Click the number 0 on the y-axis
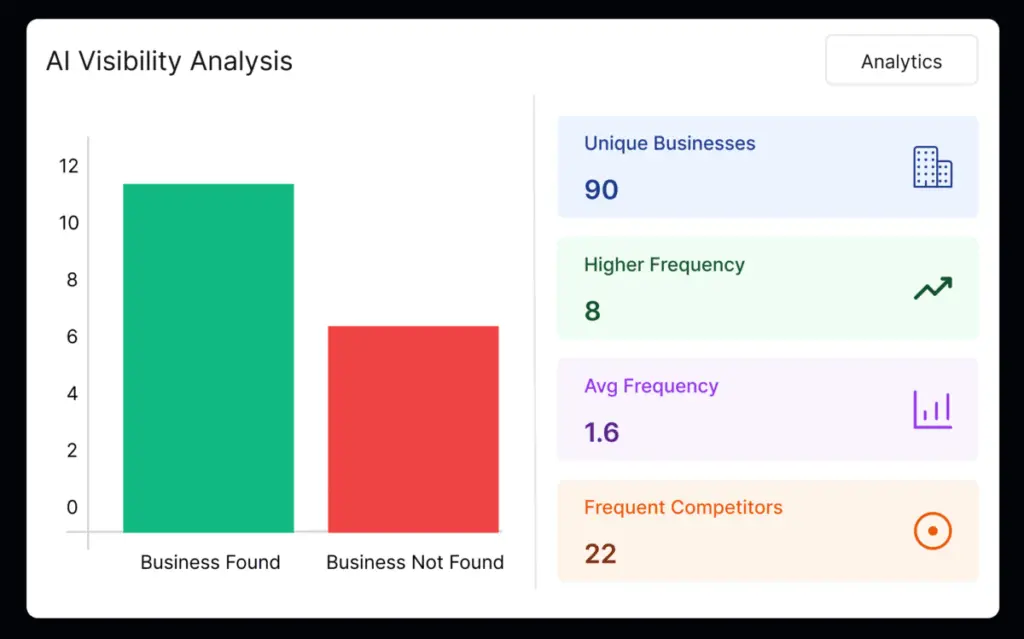This screenshot has width=1024, height=639. (72, 507)
